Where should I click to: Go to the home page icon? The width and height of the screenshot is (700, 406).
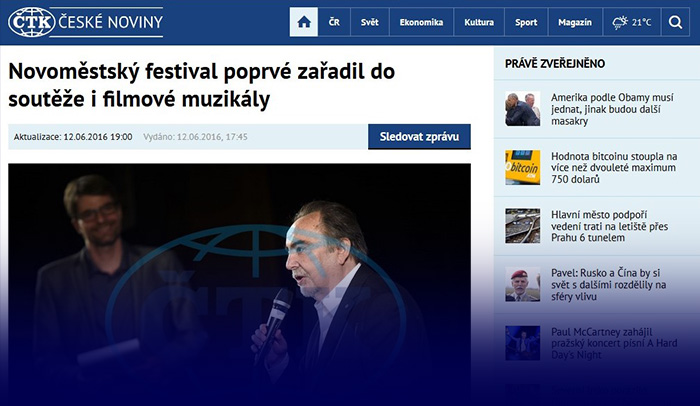coord(304,22)
